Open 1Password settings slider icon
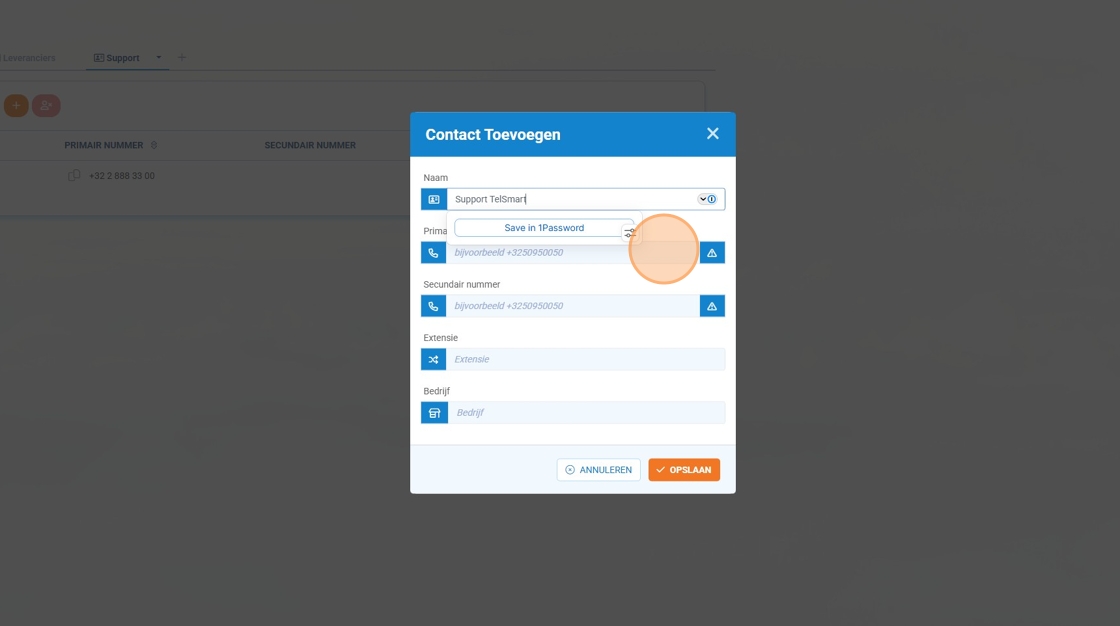The width and height of the screenshot is (1120, 626). point(630,233)
